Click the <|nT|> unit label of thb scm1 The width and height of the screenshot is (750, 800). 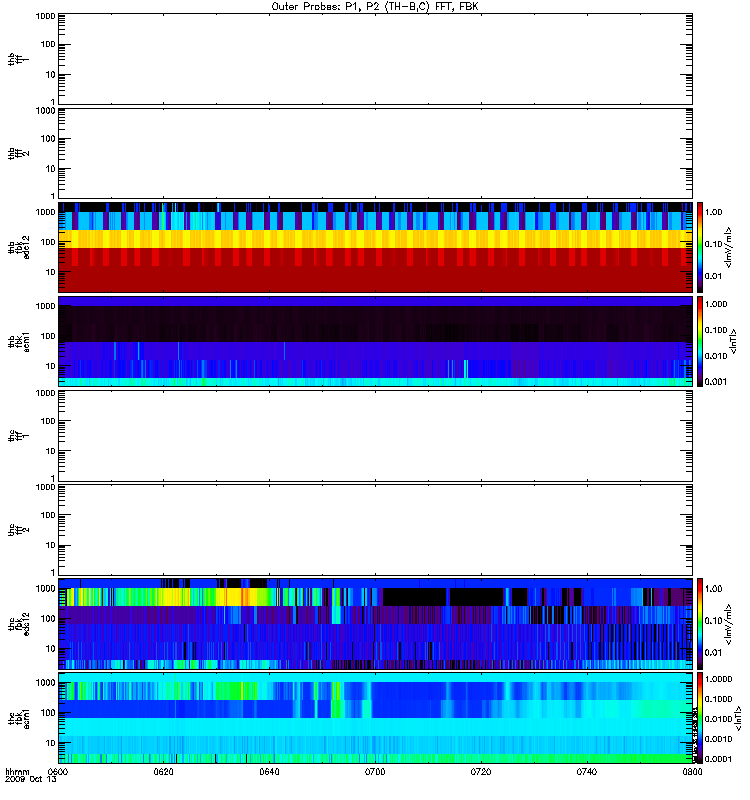click(733, 341)
